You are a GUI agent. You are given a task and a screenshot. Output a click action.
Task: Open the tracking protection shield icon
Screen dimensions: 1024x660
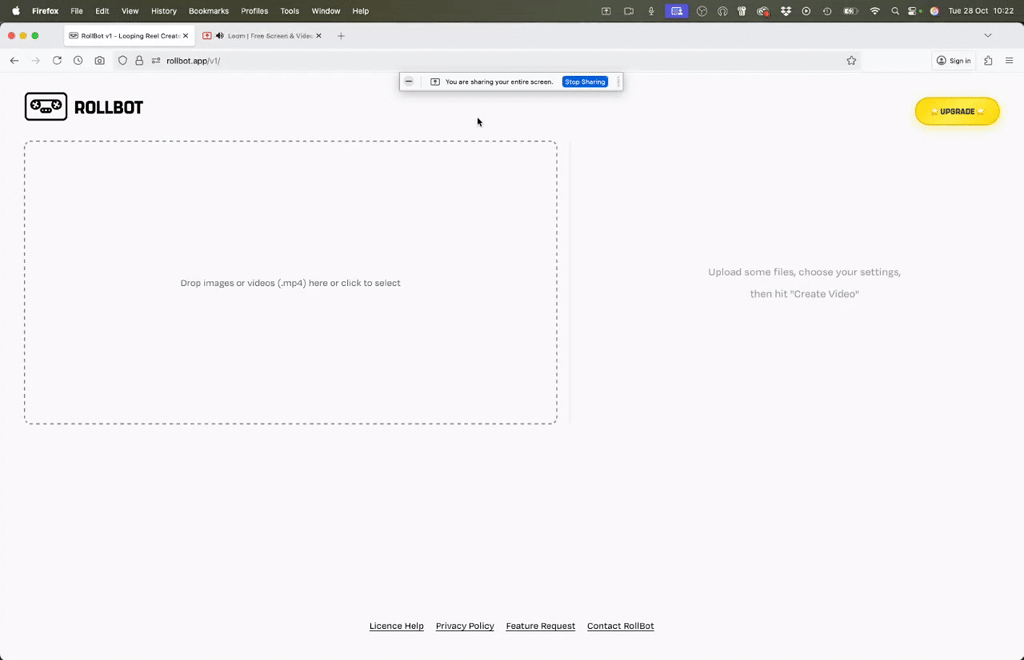123,61
